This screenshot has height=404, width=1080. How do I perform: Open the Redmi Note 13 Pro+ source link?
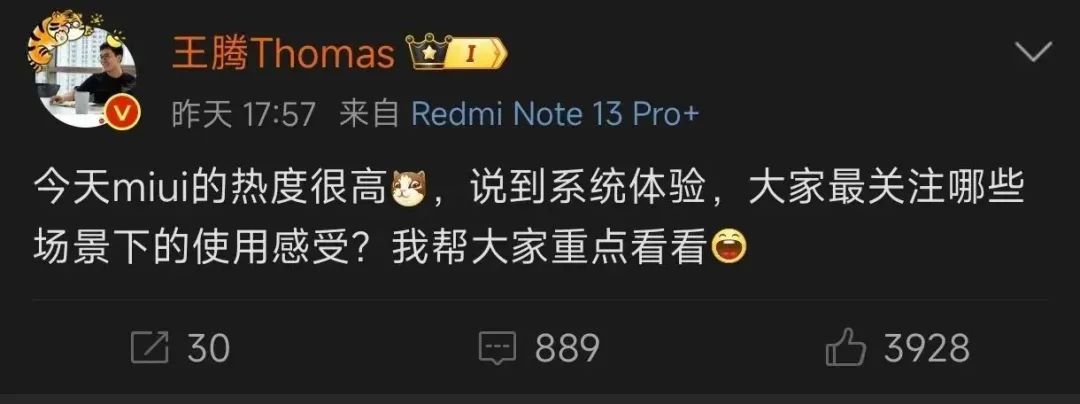pos(555,114)
